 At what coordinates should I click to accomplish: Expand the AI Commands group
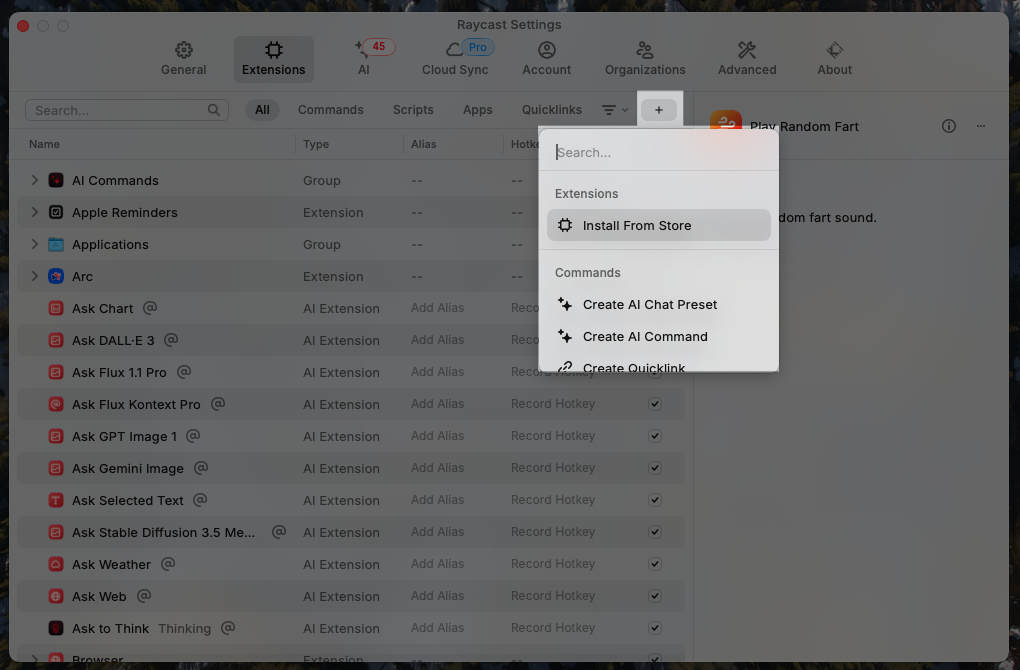click(x=34, y=180)
